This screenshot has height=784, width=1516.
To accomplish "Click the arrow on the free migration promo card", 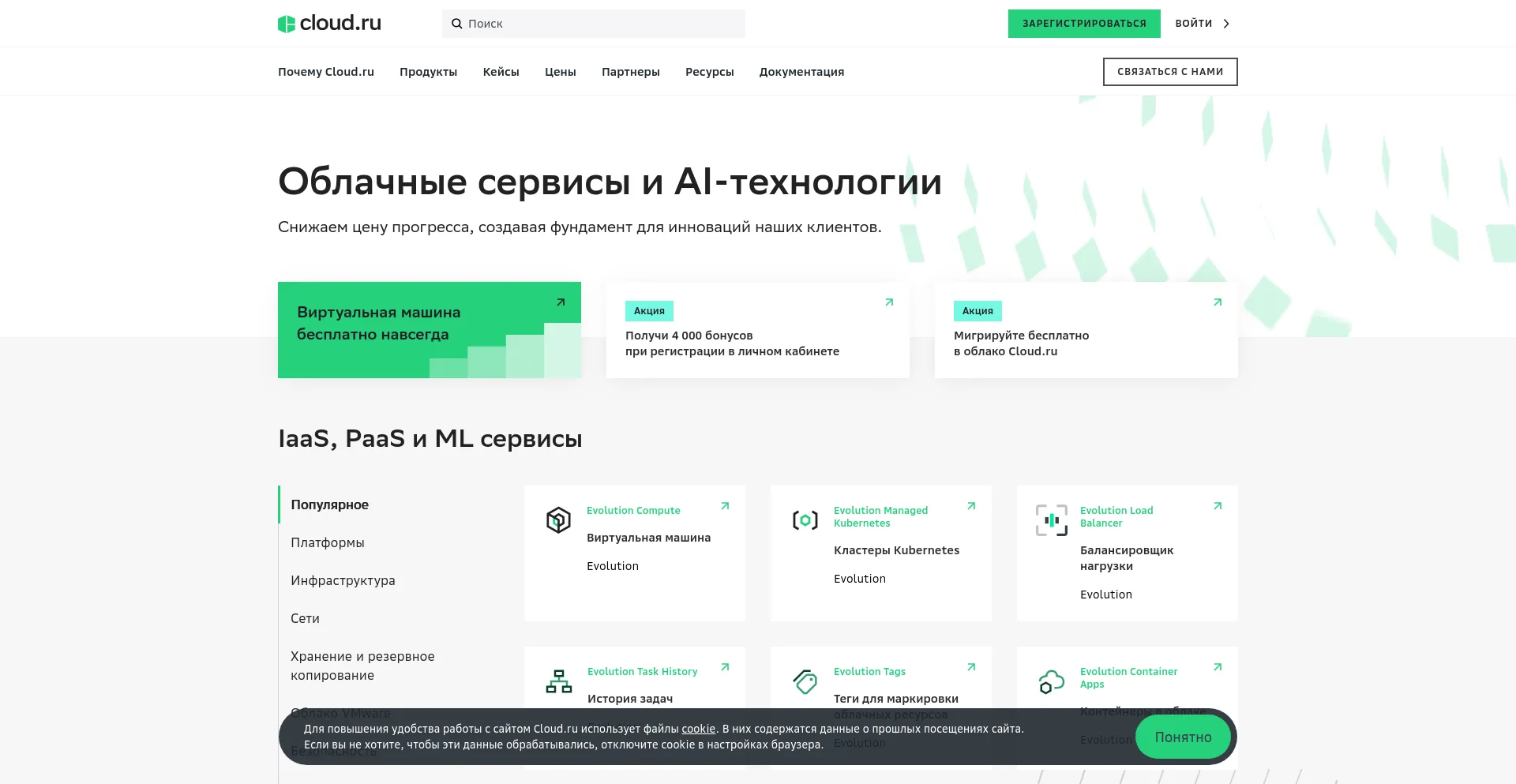I will 1218,302.
